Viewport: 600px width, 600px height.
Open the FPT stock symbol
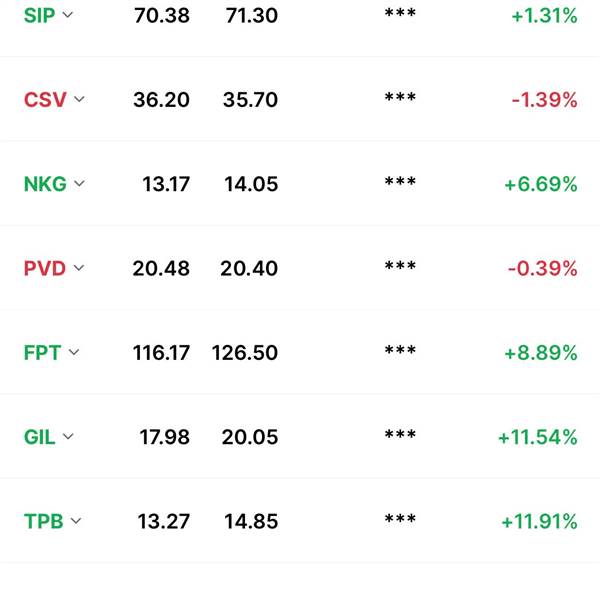click(42, 352)
